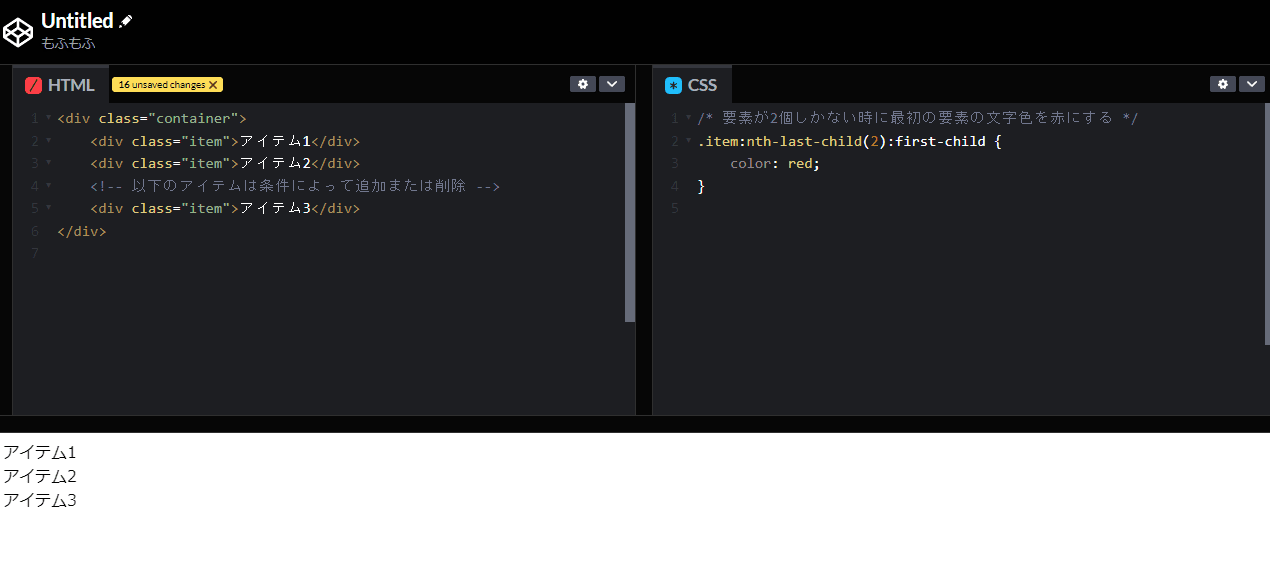The width and height of the screenshot is (1270, 561).
Task: Click the Untitled pen title
Action: 77,21
